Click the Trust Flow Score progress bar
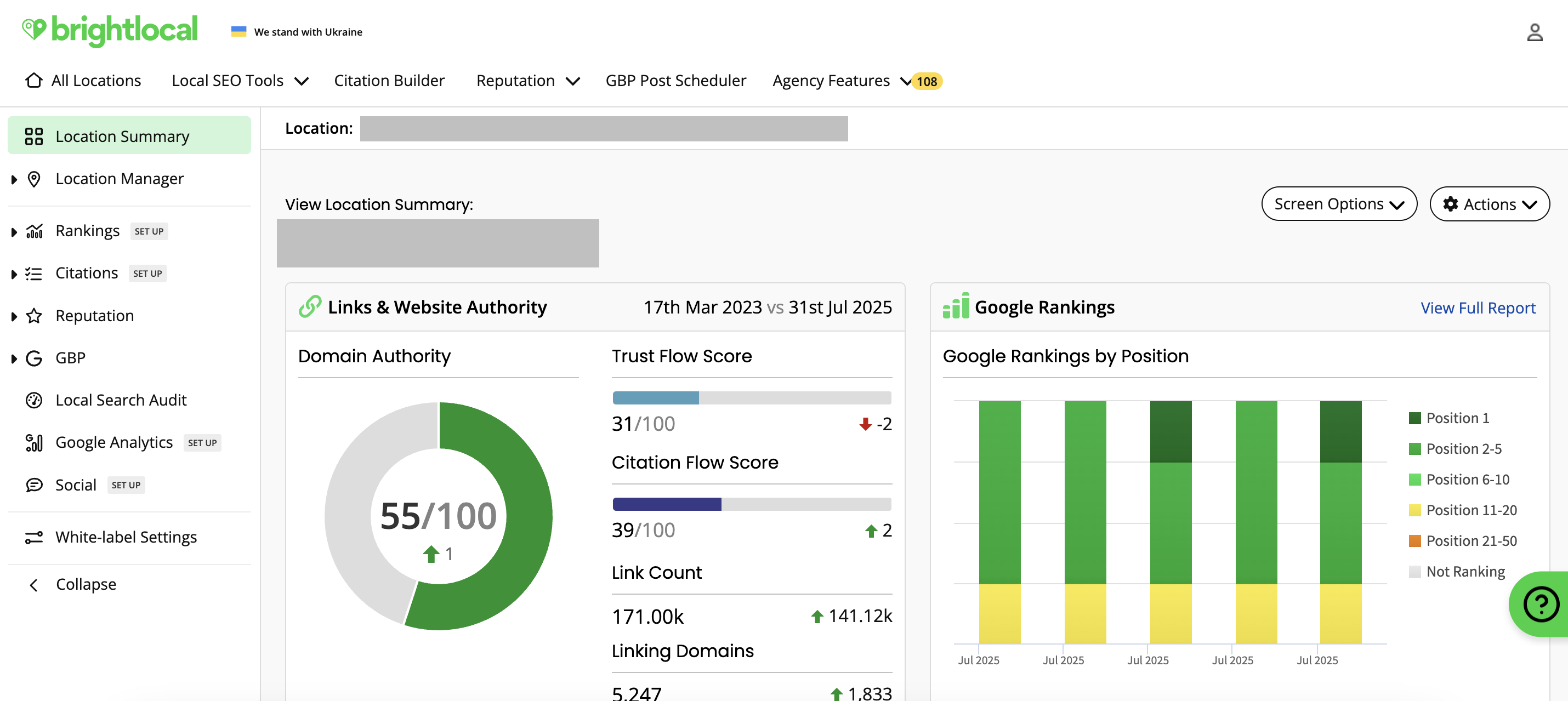 [x=752, y=398]
